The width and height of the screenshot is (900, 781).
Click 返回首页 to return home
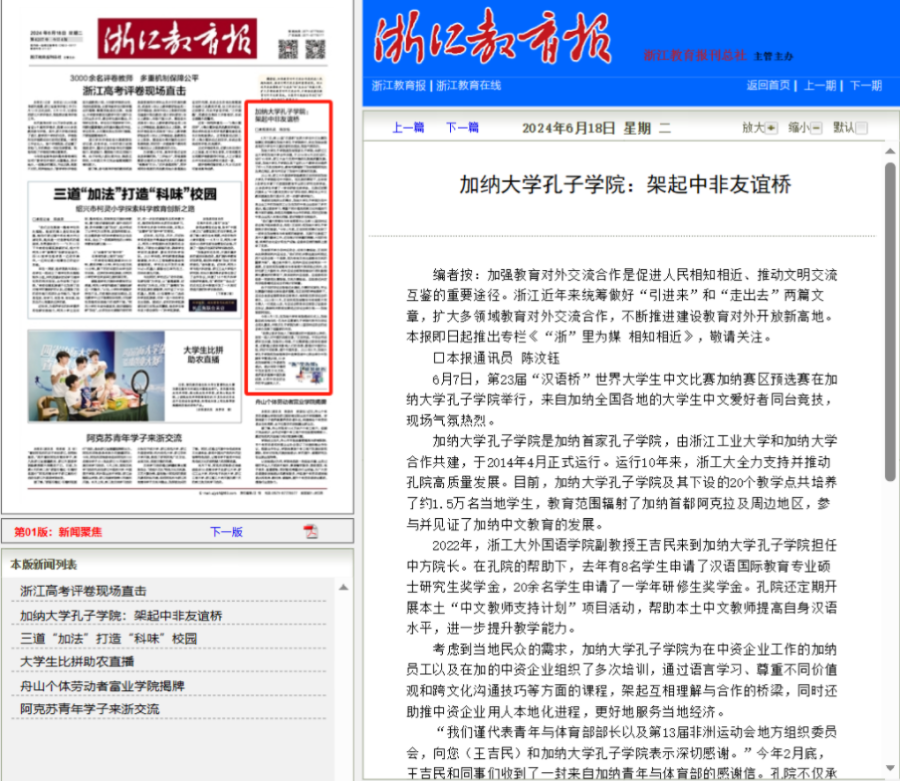pos(768,86)
